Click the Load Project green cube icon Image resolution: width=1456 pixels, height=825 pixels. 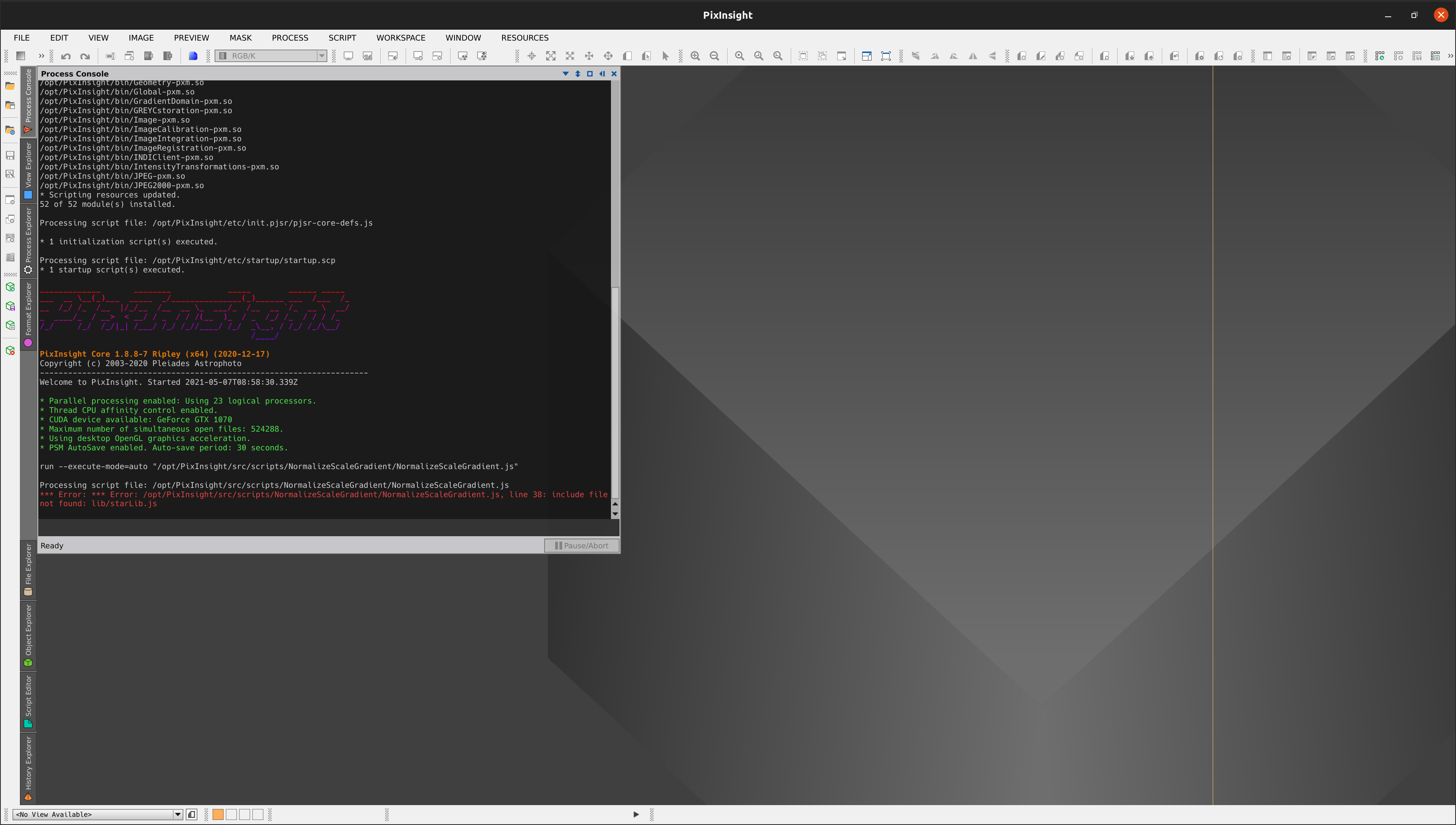pos(10,287)
